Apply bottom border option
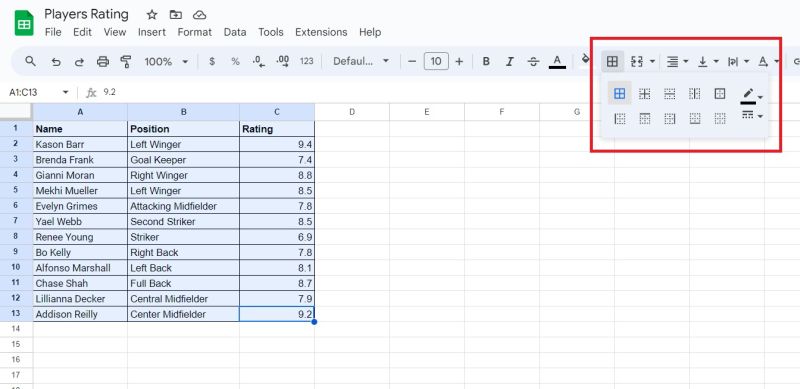Screen dimensions: 800x389 coord(694,119)
